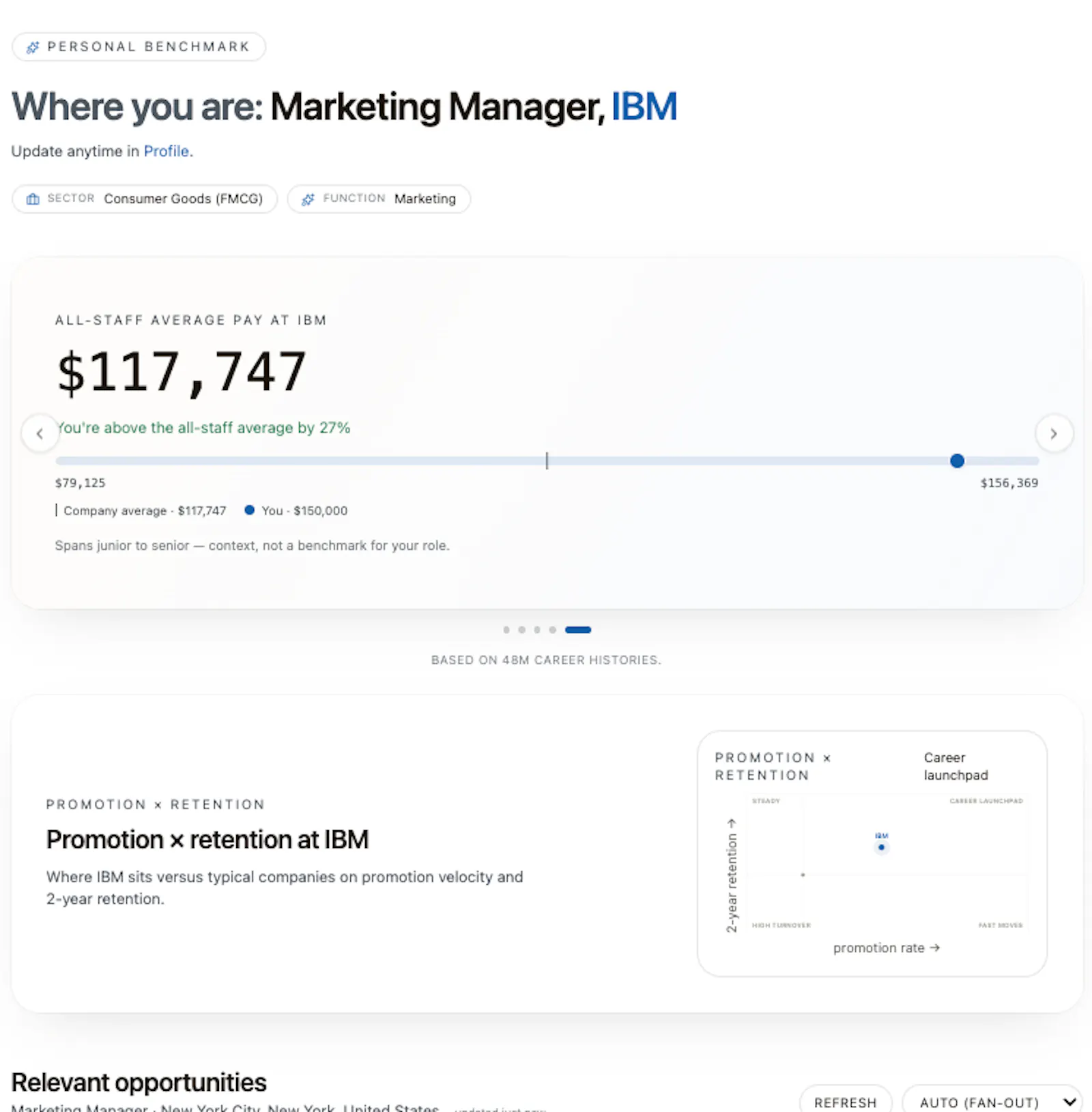Click the chevron on Auto (Fan-Out) dropdown

coord(1069,1102)
